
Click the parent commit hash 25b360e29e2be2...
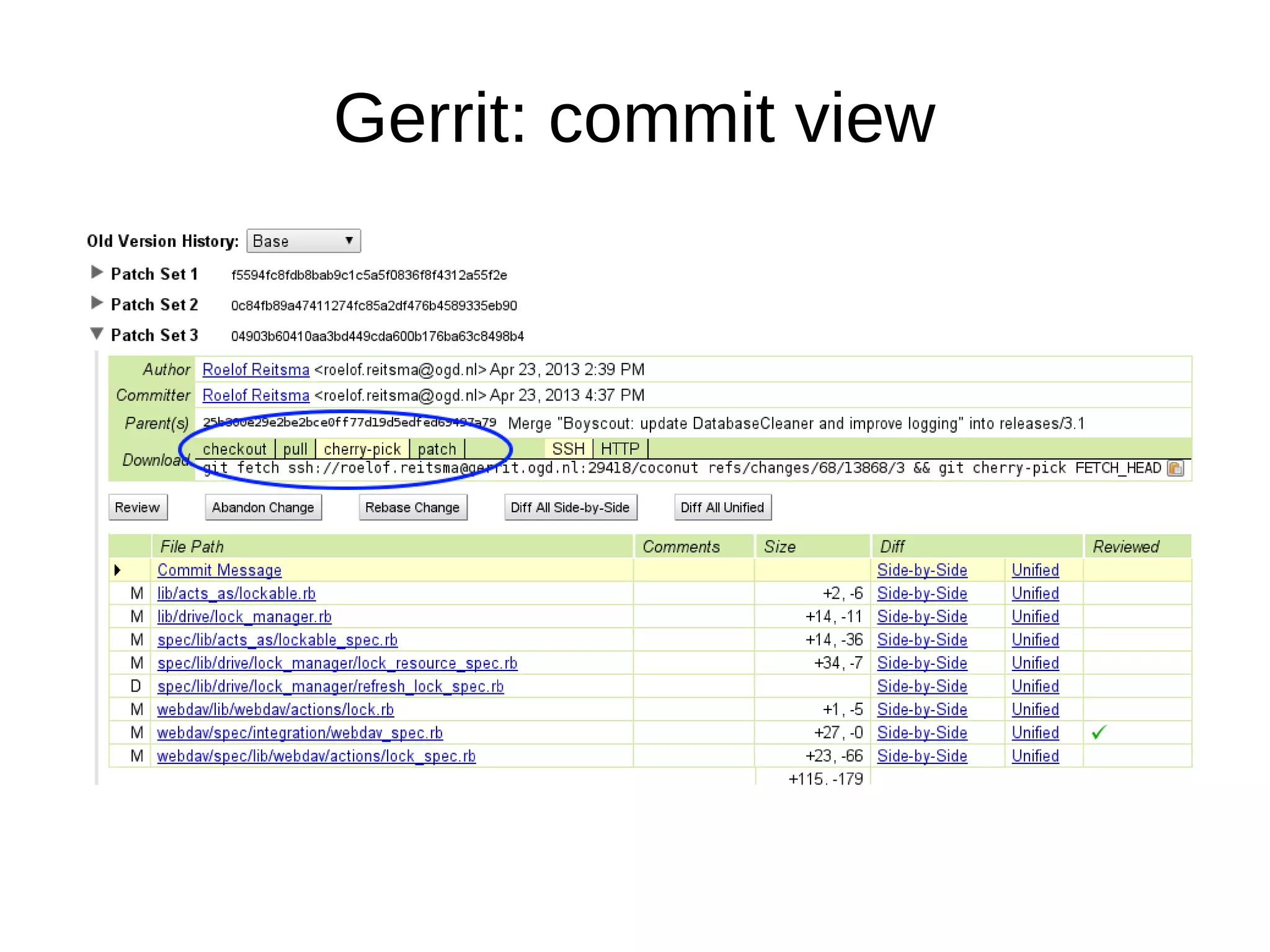tap(350, 423)
